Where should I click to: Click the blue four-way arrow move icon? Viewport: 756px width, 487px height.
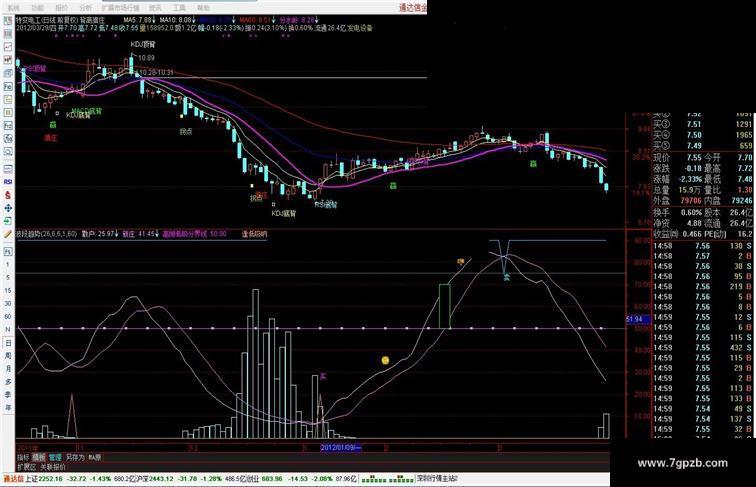(8, 208)
